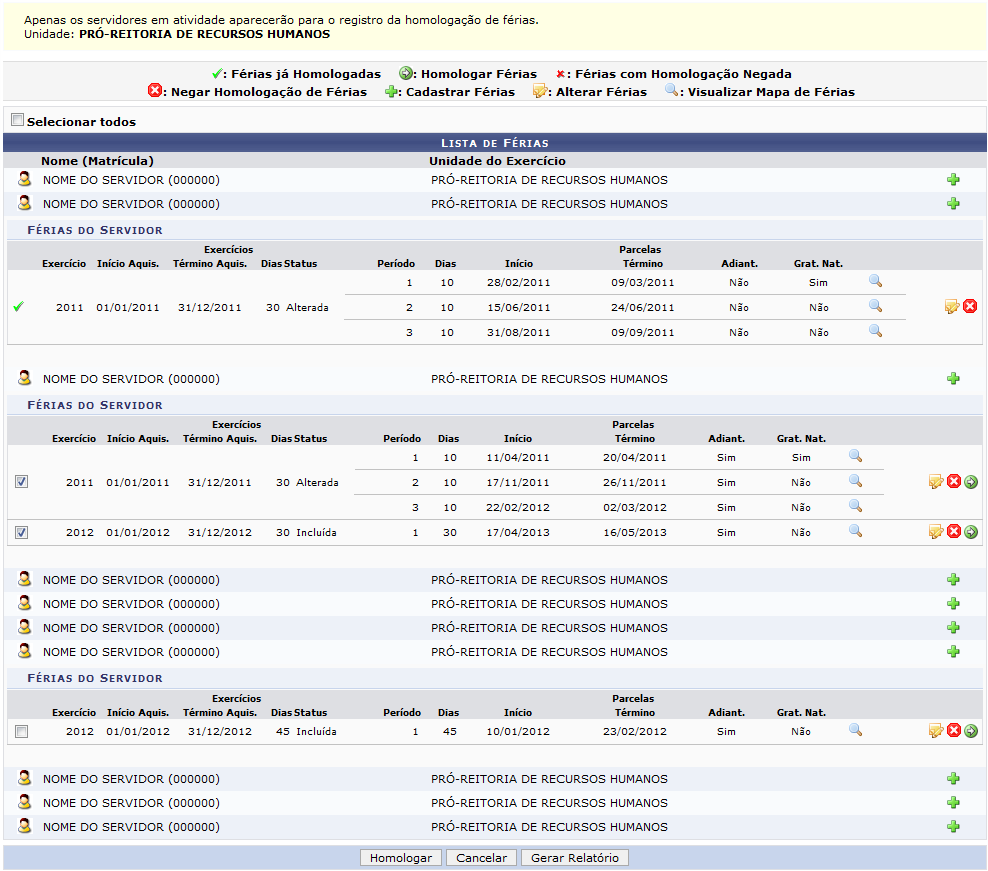The width and height of the screenshot is (988, 871).
Task: Click the user icon of the first server row
Action: [x=25, y=180]
